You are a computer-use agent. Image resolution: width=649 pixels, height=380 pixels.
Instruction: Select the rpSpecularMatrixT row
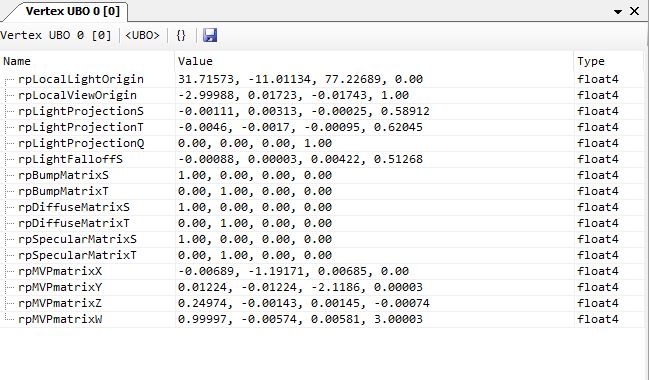(x=322, y=255)
